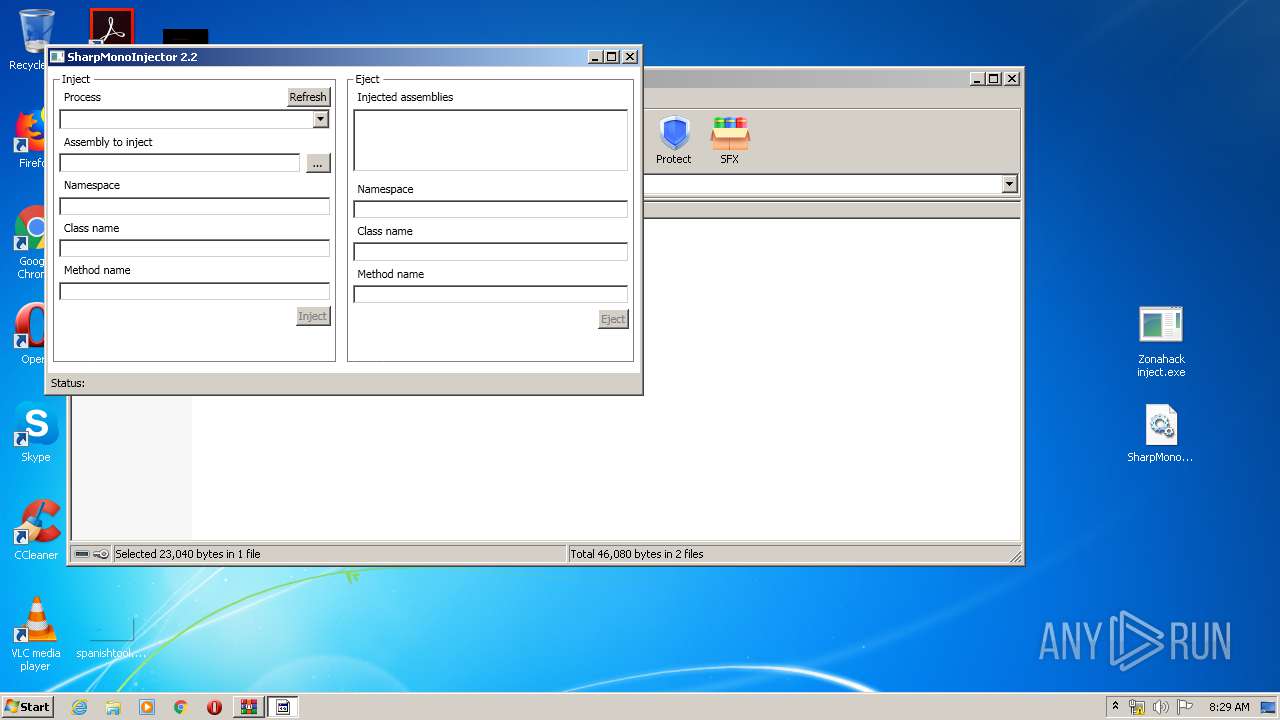The width and height of the screenshot is (1280, 720).
Task: Click the Eject Class name field
Action: (x=490, y=252)
